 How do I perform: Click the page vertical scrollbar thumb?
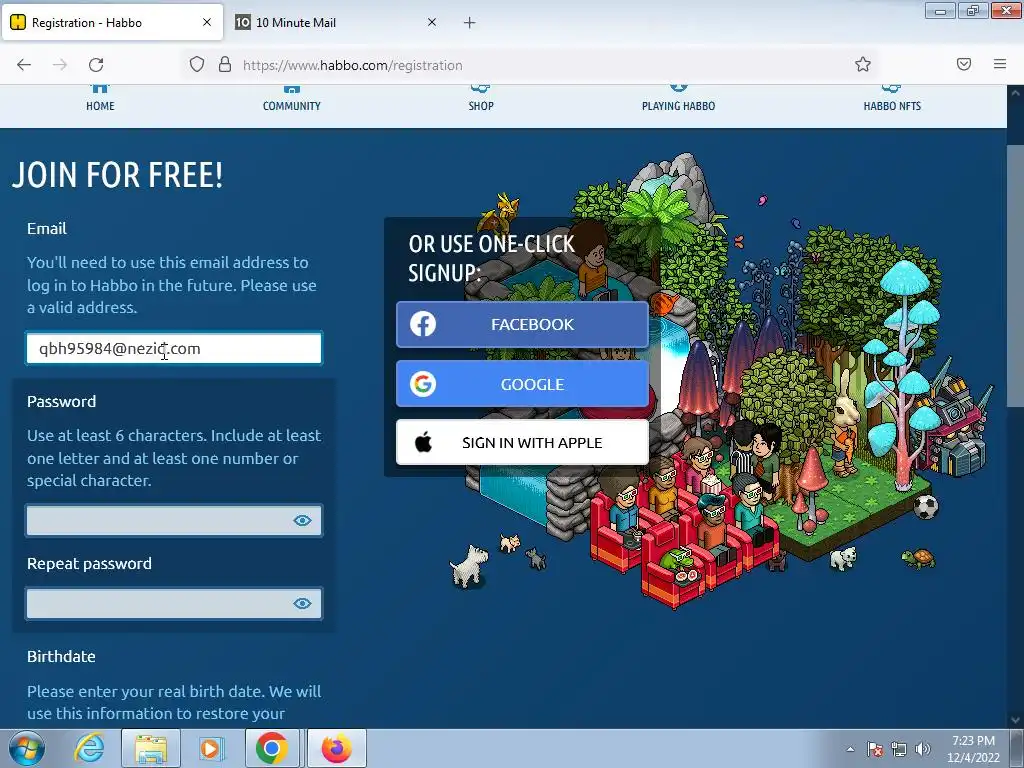[x=1015, y=274]
